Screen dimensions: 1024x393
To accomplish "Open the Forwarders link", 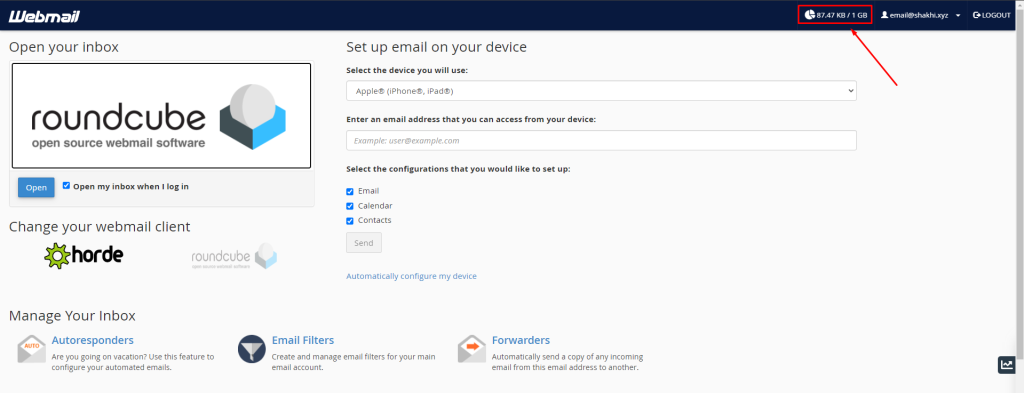I will (520, 340).
